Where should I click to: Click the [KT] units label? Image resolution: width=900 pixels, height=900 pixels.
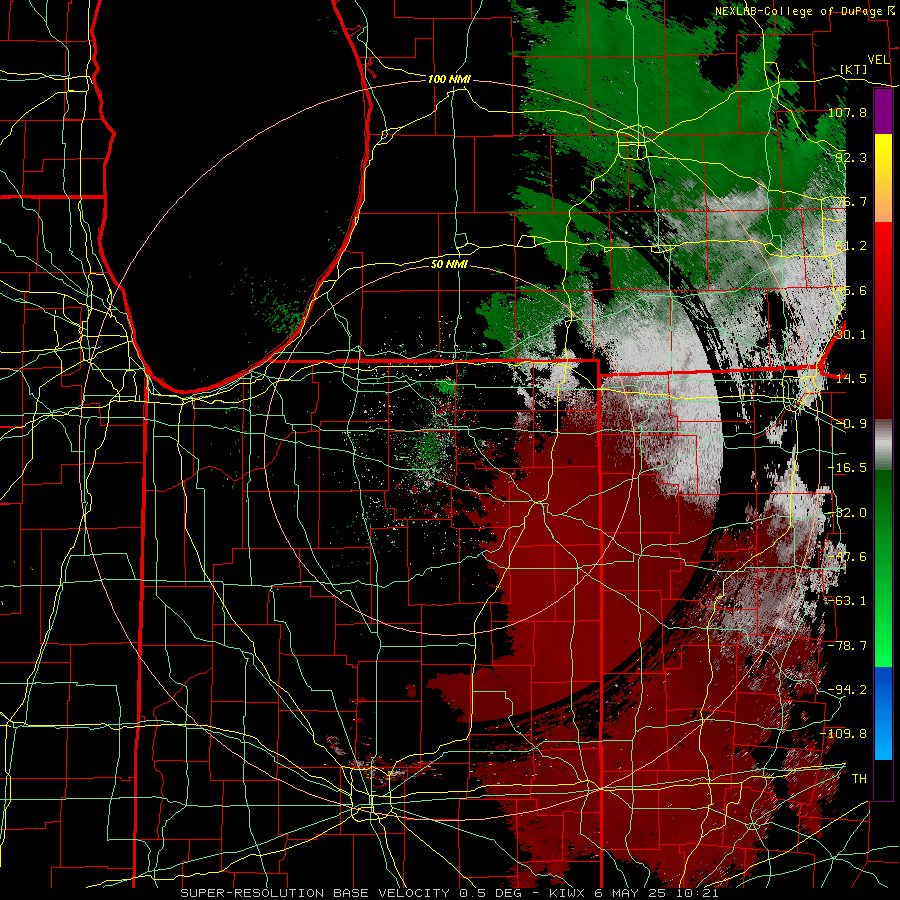tap(854, 69)
